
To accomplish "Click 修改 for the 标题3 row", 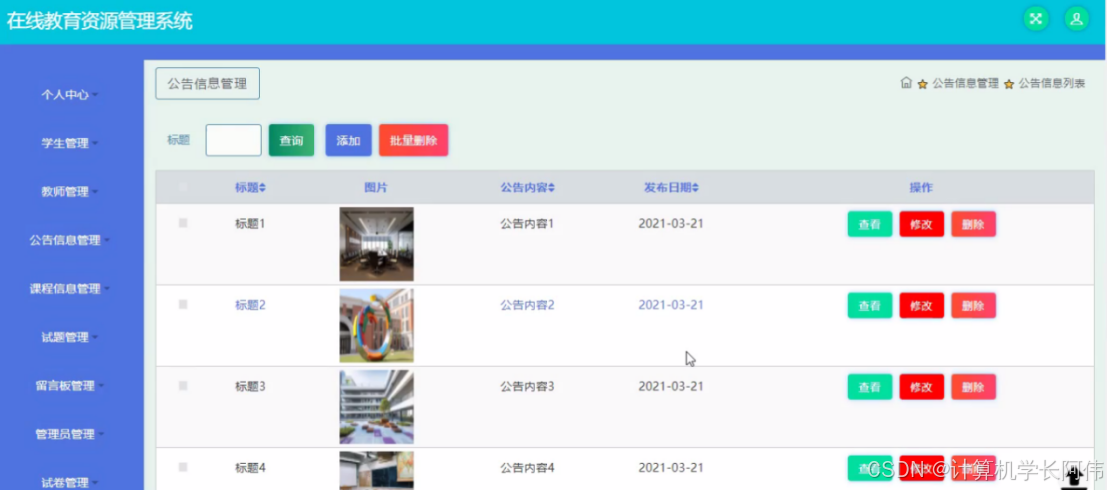I will click(921, 387).
